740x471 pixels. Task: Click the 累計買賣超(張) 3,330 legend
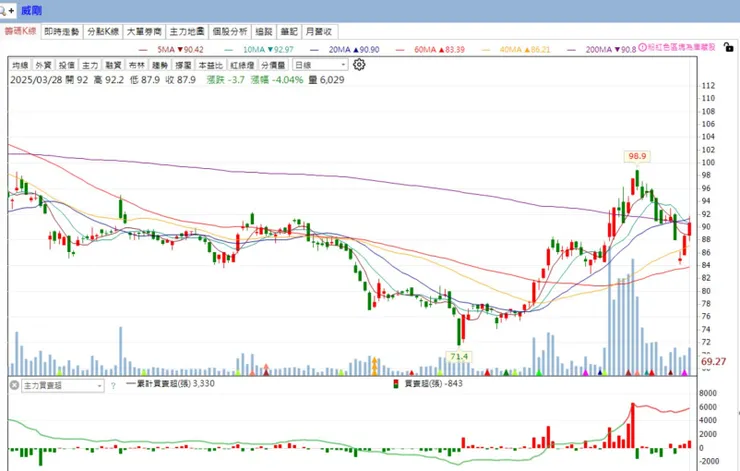click(x=170, y=384)
